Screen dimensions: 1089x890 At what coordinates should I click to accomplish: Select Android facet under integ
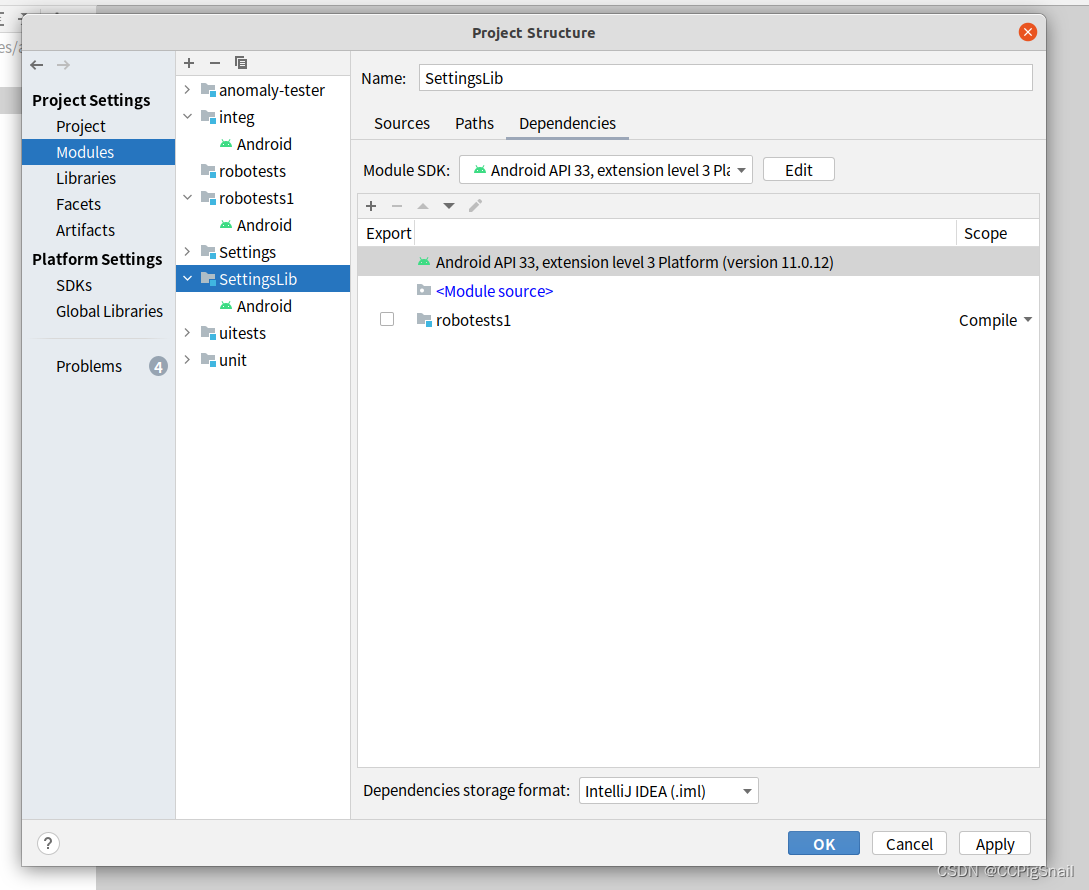pos(256,144)
